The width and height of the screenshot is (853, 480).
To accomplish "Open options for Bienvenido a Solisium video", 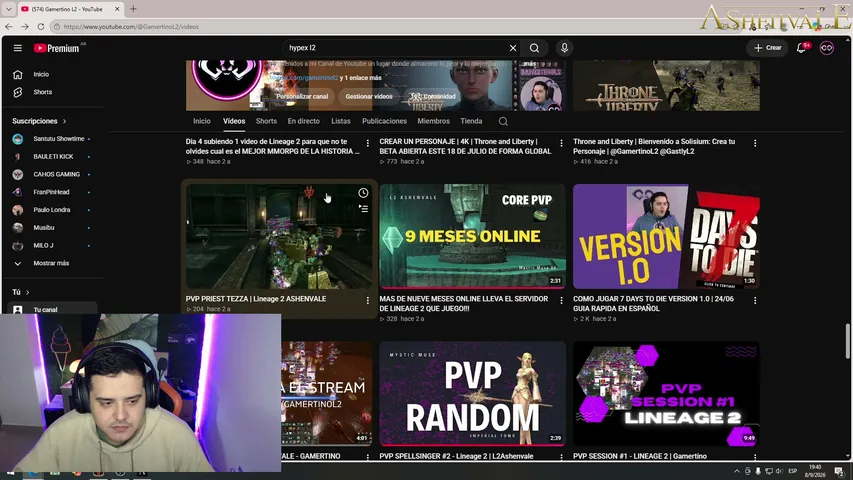I will (755, 143).
